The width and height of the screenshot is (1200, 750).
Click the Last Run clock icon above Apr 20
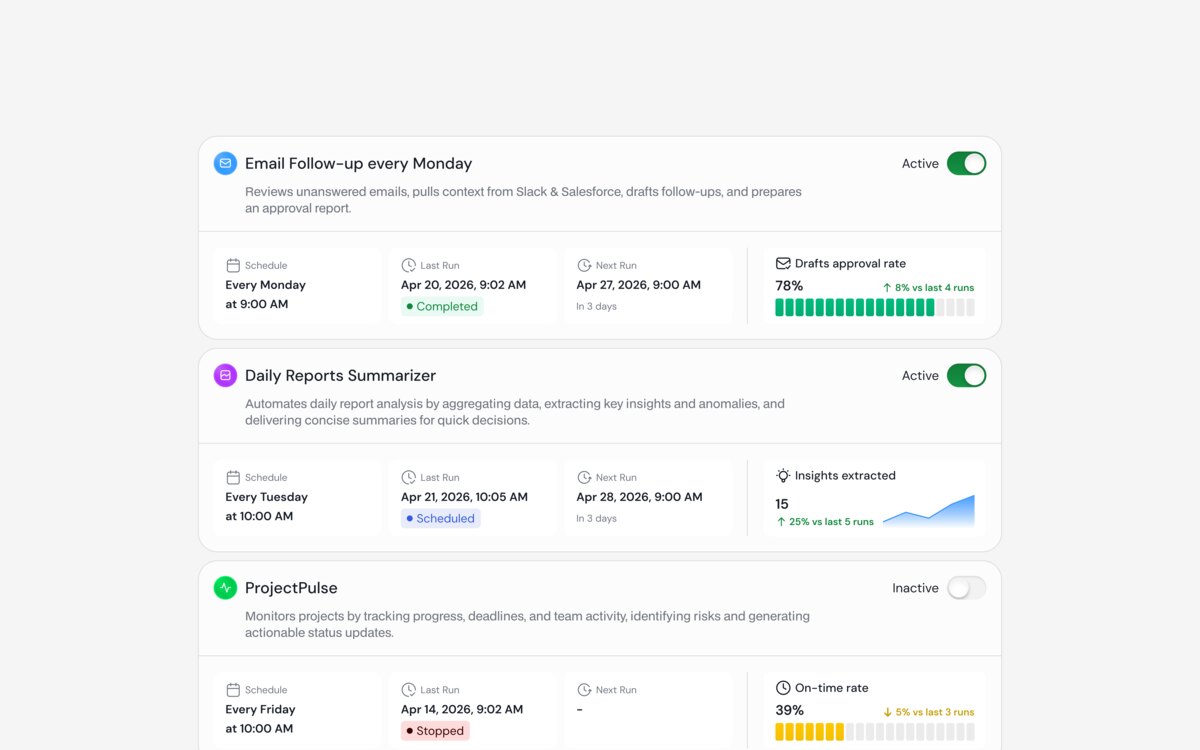point(408,265)
